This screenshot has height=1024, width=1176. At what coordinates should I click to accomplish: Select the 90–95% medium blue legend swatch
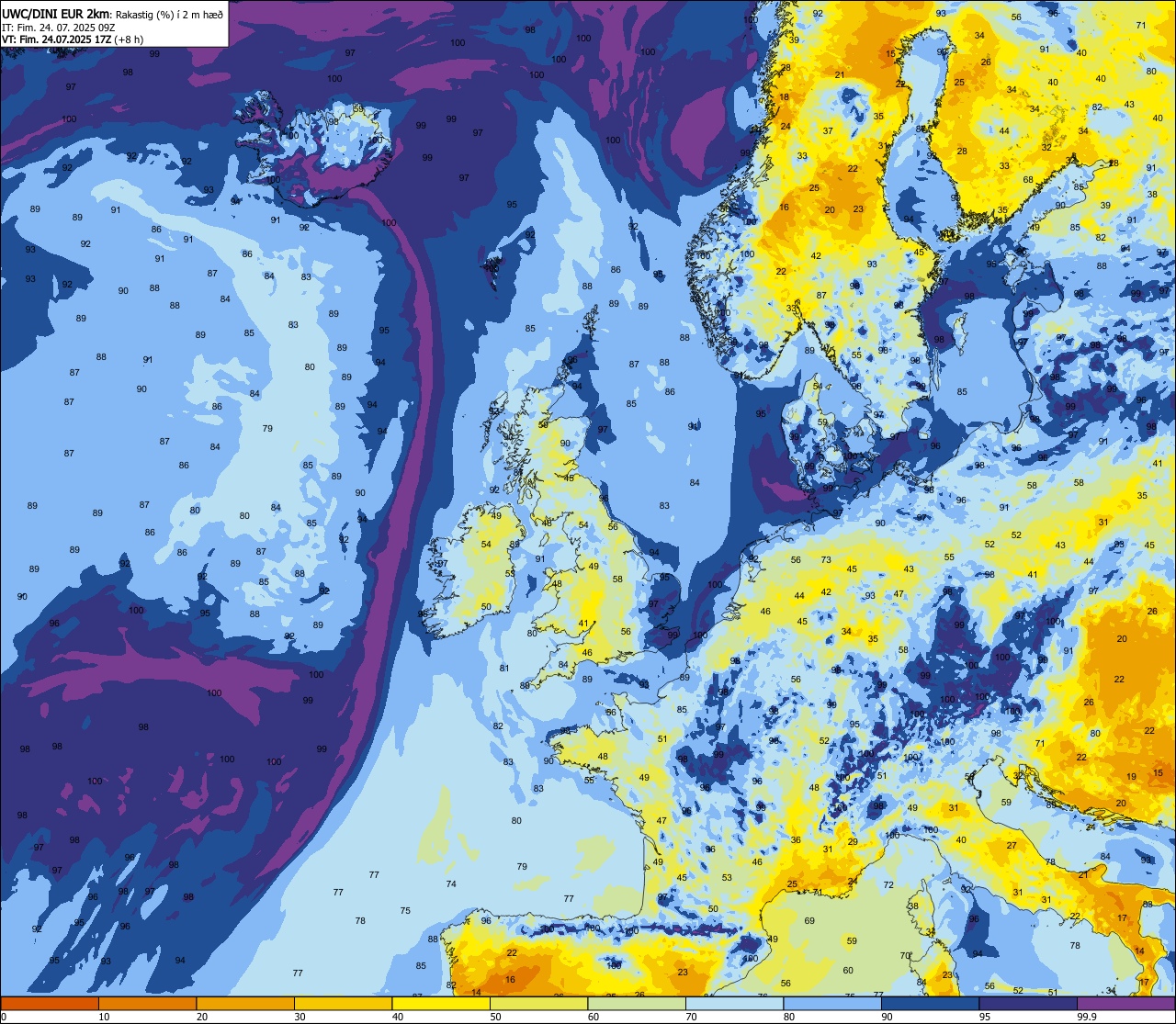pos(930,1003)
